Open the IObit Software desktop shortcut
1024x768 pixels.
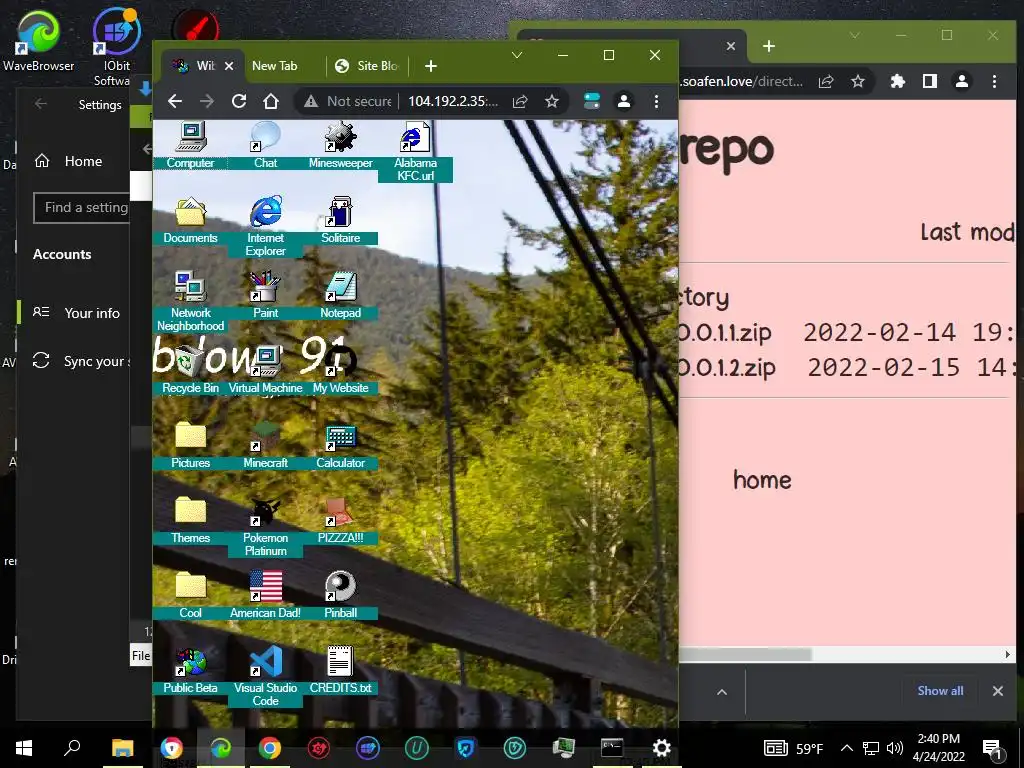[x=115, y=47]
